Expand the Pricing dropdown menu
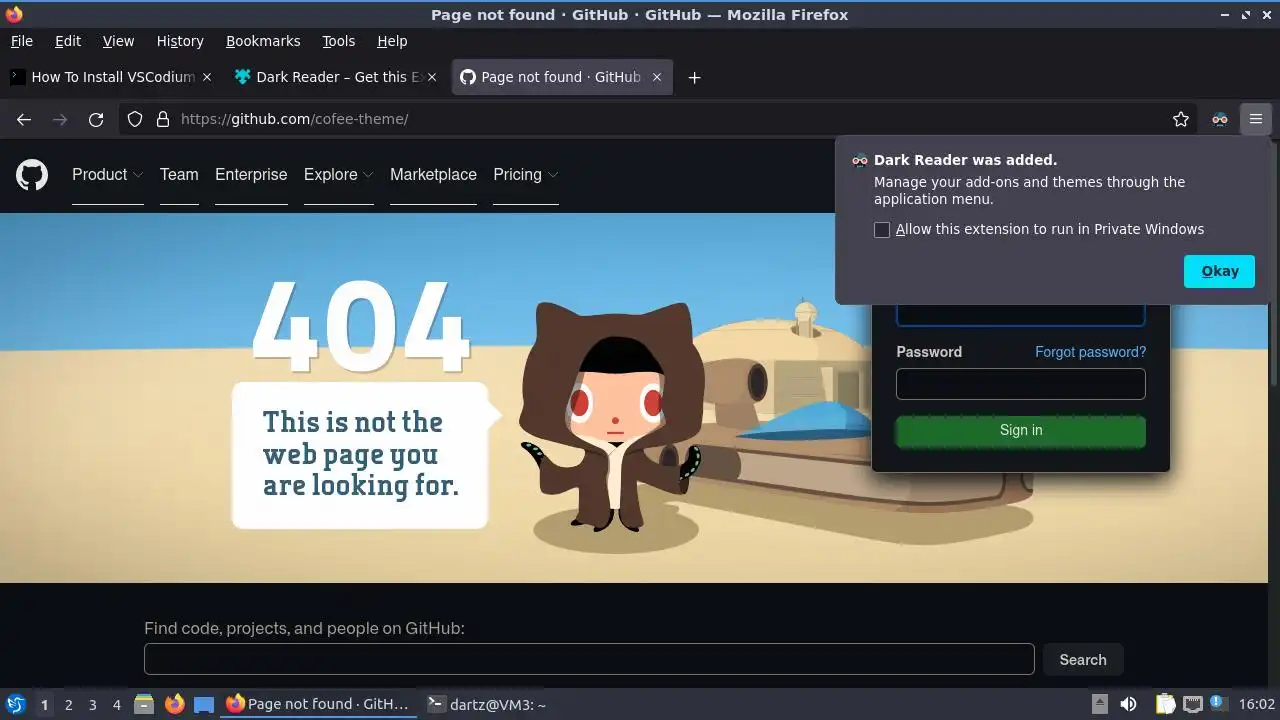 (x=525, y=174)
